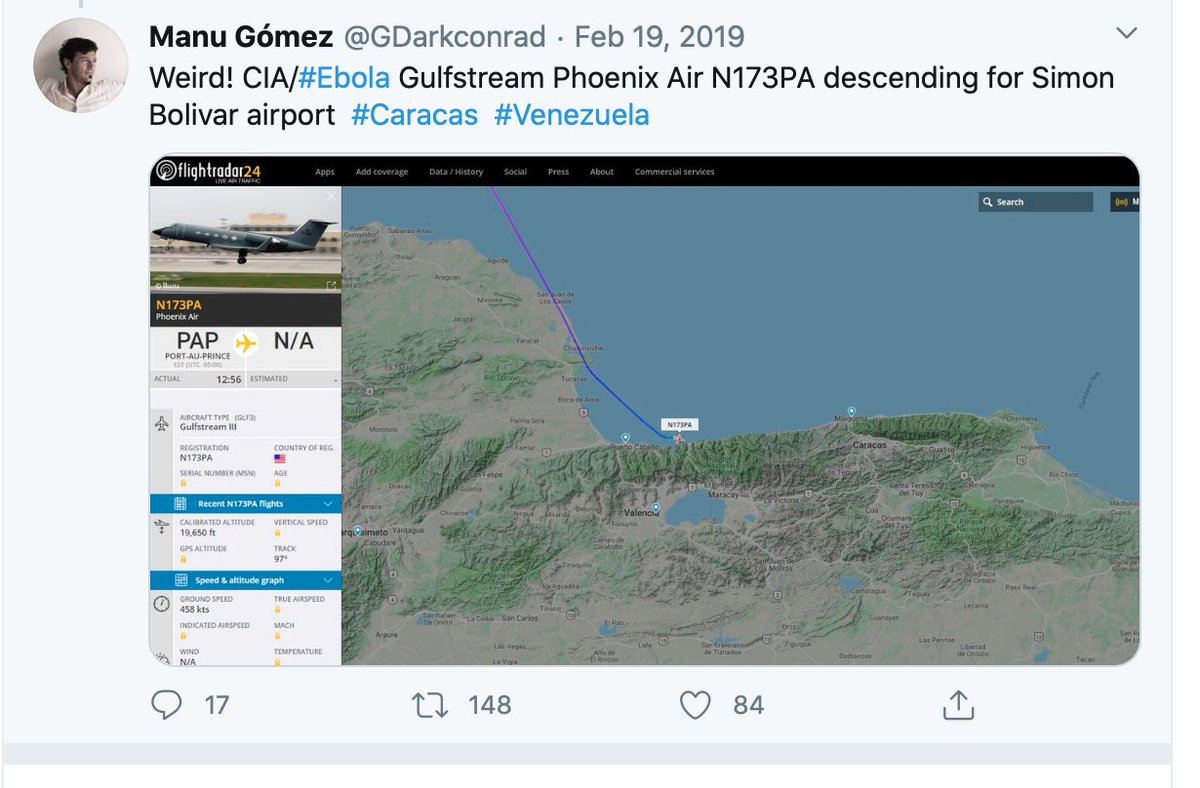This screenshot has width=1200, height=788.
Task: Click the altitude icon beside Calibrated Altitude
Action: (161, 527)
